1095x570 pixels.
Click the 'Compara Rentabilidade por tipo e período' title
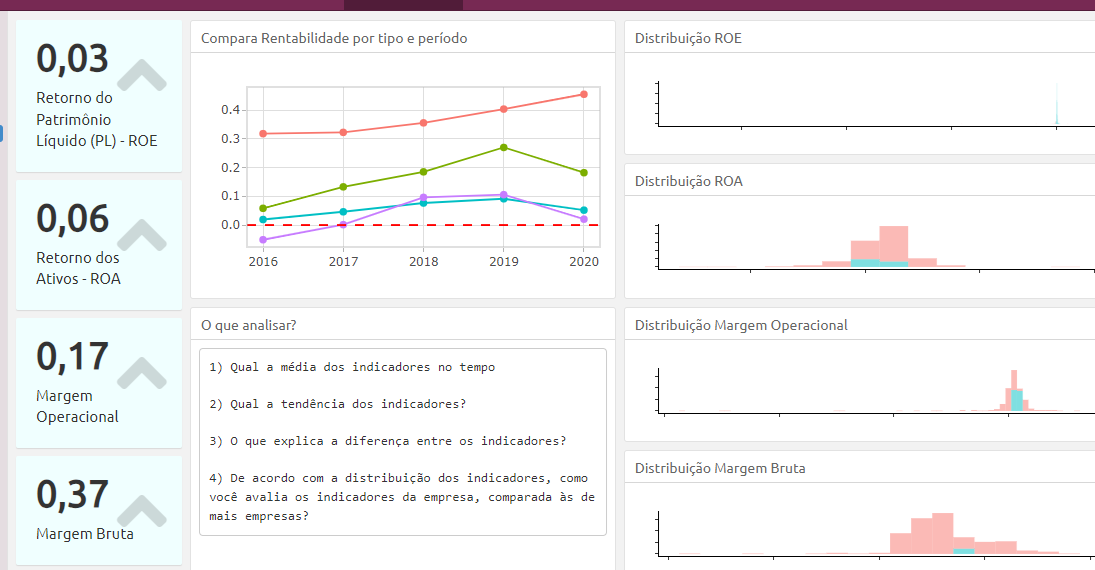click(x=334, y=39)
